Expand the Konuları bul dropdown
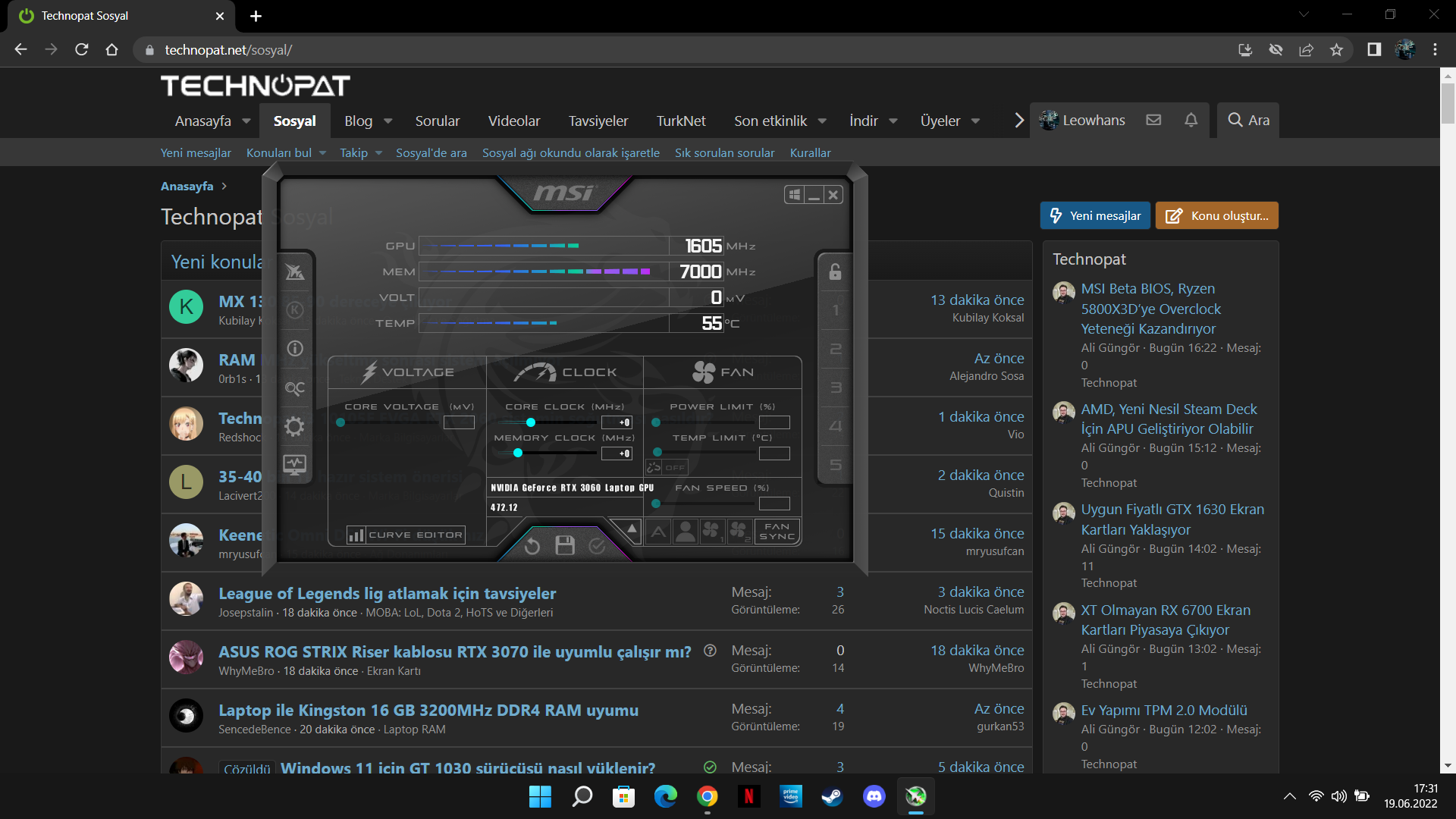The height and width of the screenshot is (819, 1456). pyautogui.click(x=322, y=153)
